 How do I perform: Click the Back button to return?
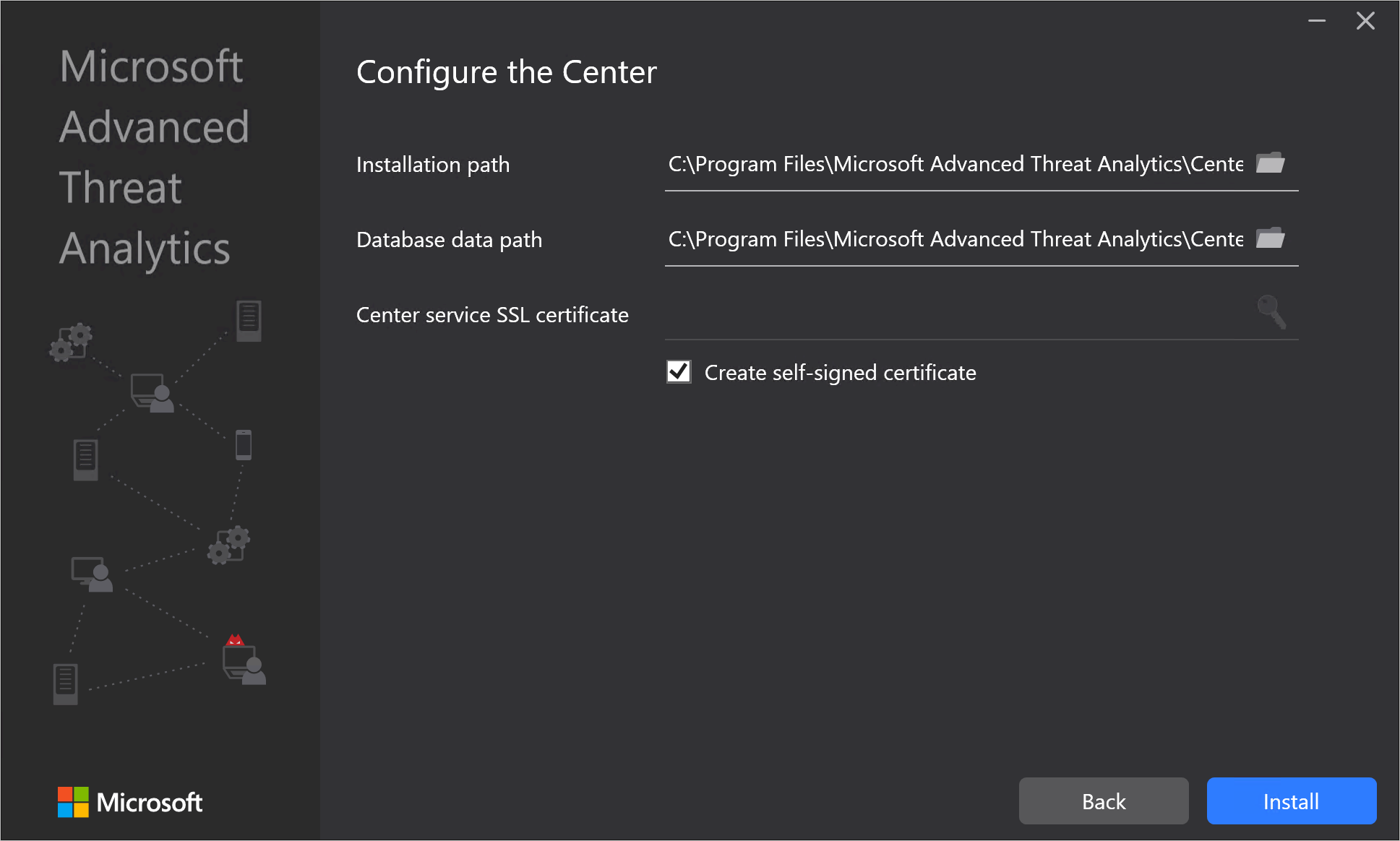[1102, 802]
